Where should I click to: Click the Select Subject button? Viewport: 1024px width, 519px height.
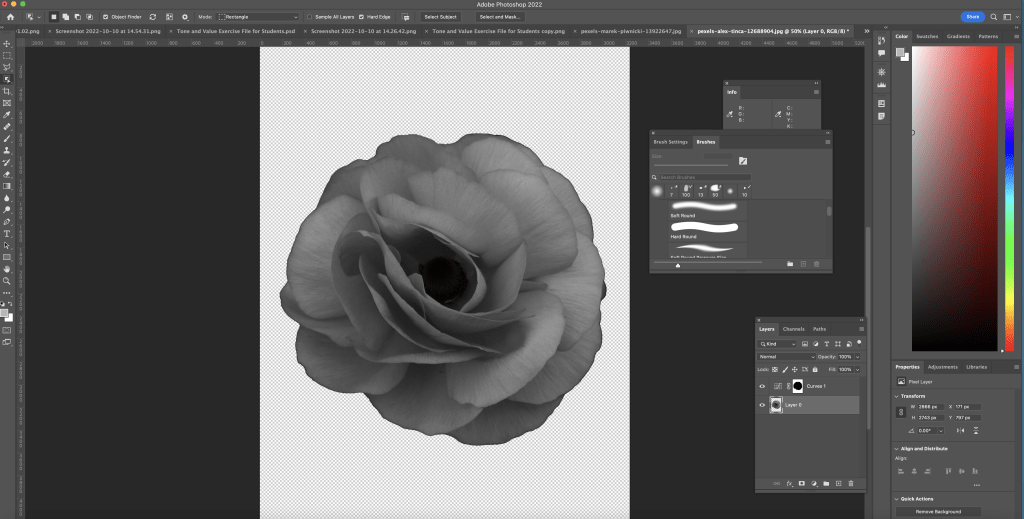click(x=440, y=17)
